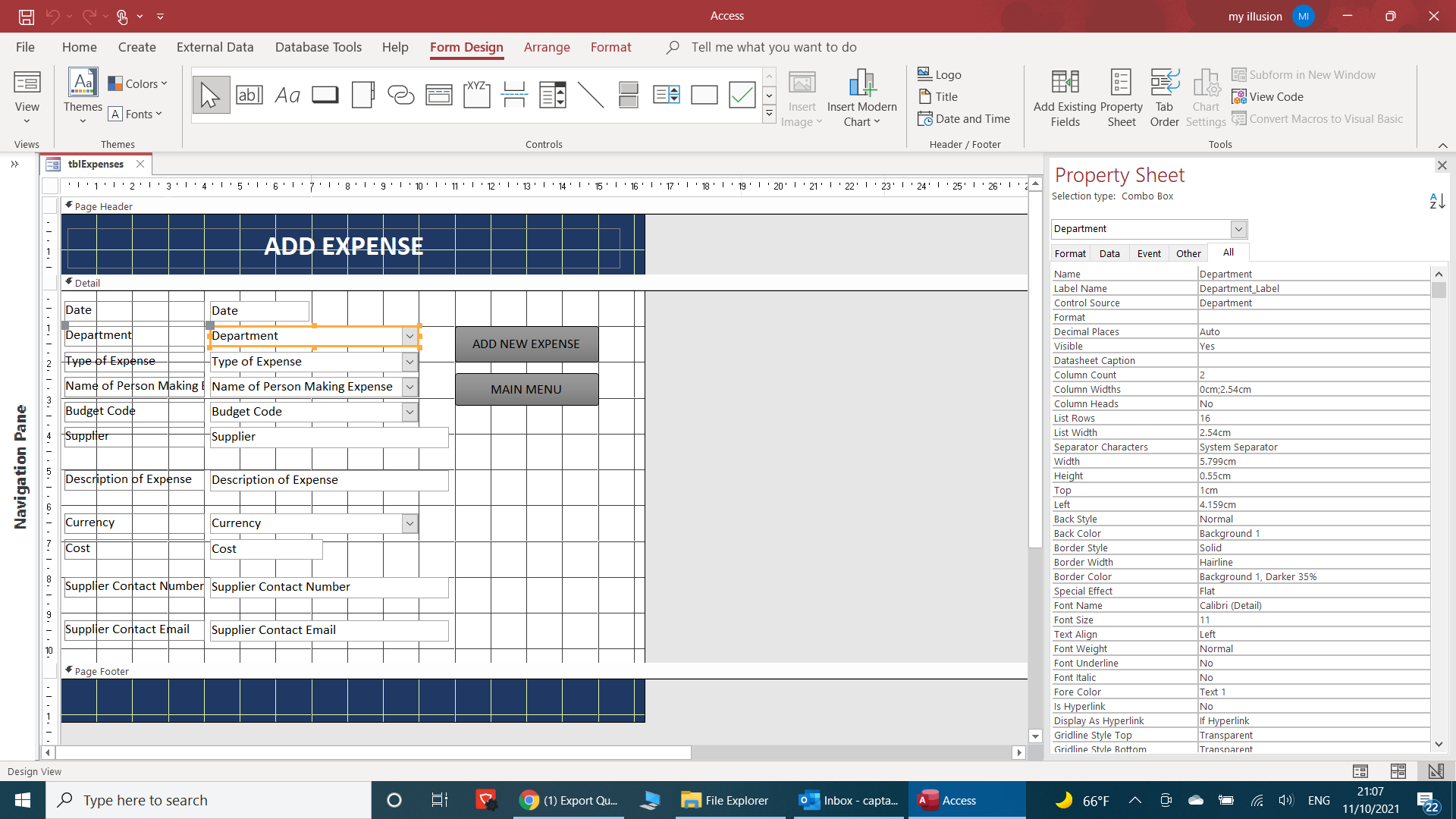Image resolution: width=1456 pixels, height=819 pixels.
Task: Open the Arrange ribbon tab
Action: coord(547,47)
